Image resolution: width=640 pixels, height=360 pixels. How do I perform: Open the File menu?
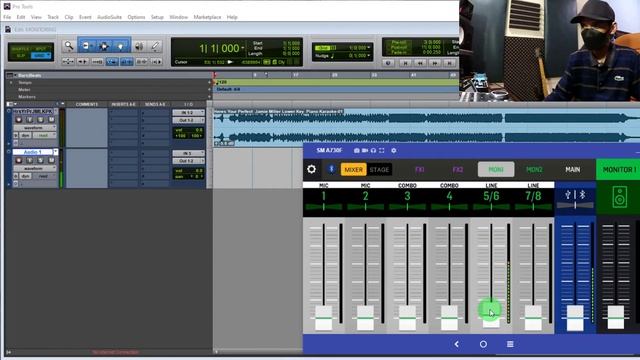[7, 17]
